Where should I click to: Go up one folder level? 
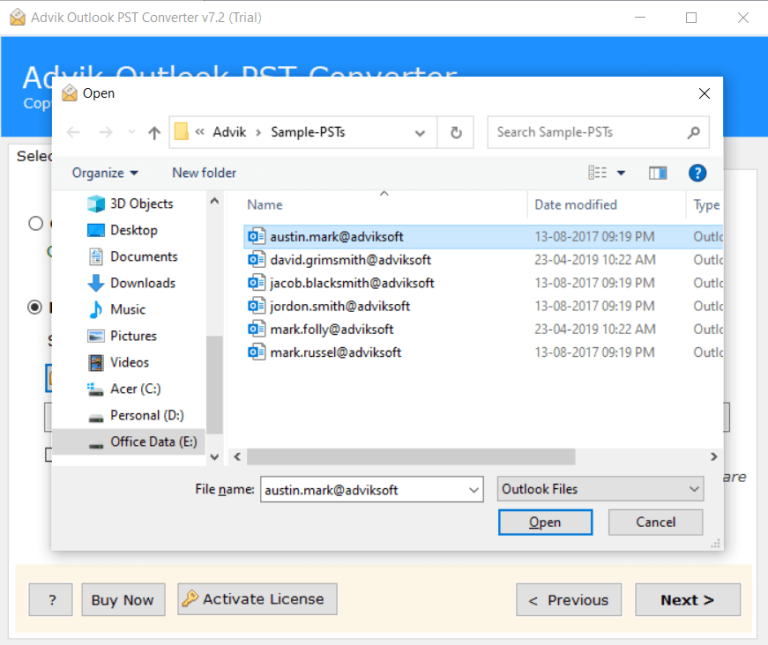tap(154, 132)
